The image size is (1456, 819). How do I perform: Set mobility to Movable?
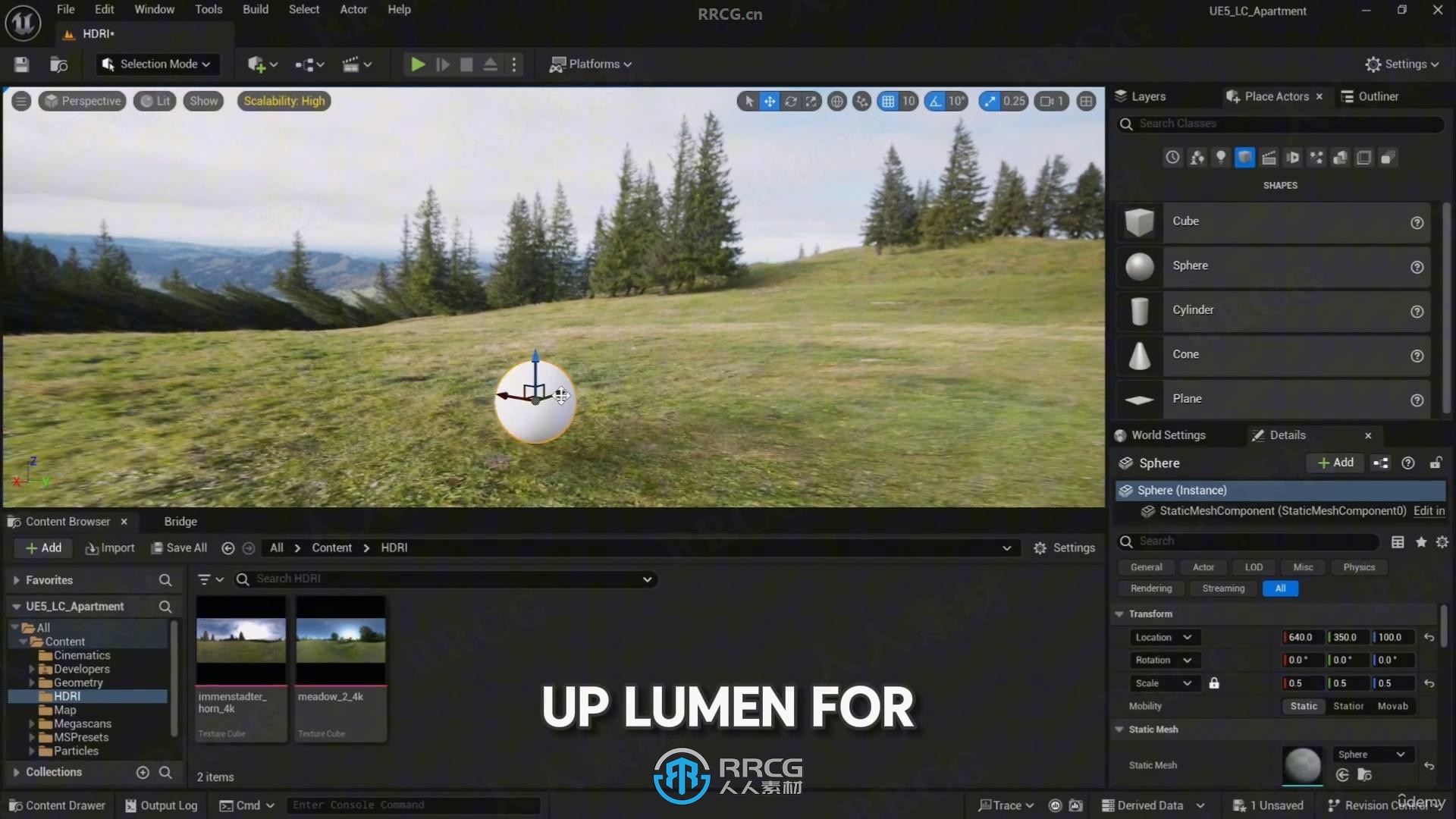[1393, 706]
